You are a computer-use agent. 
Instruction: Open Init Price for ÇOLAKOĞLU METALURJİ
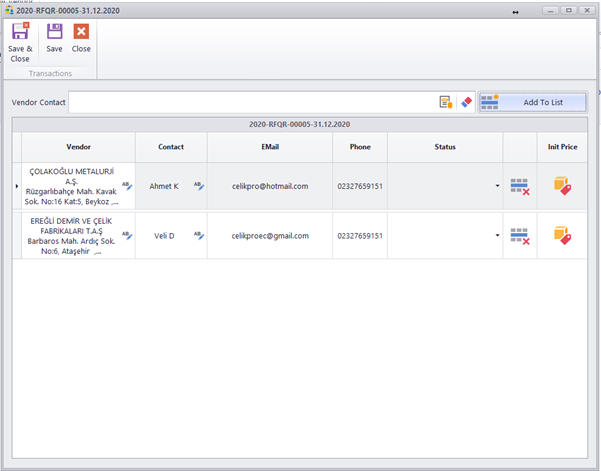point(561,186)
